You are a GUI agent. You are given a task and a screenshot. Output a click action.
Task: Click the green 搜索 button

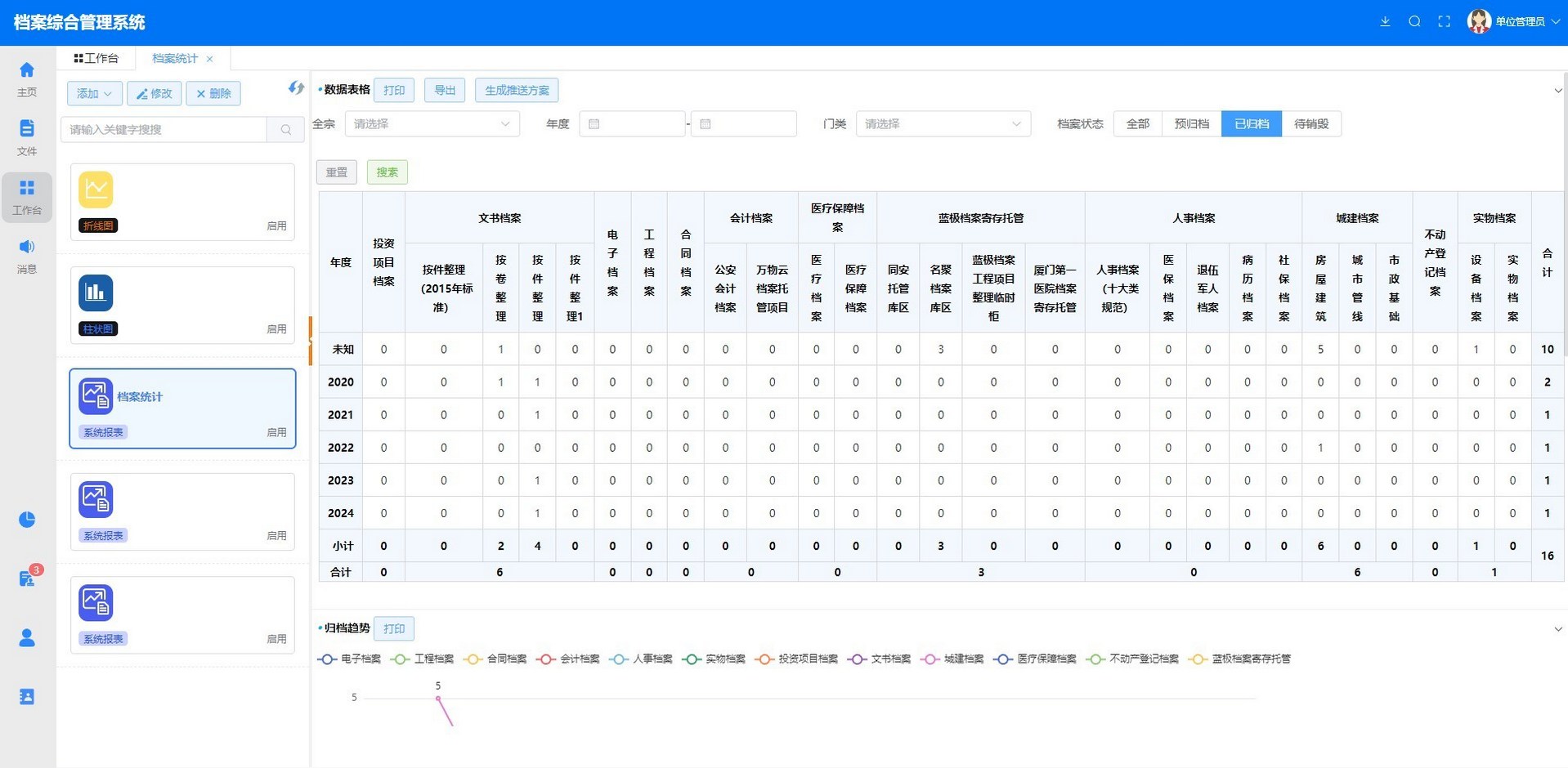tap(387, 172)
